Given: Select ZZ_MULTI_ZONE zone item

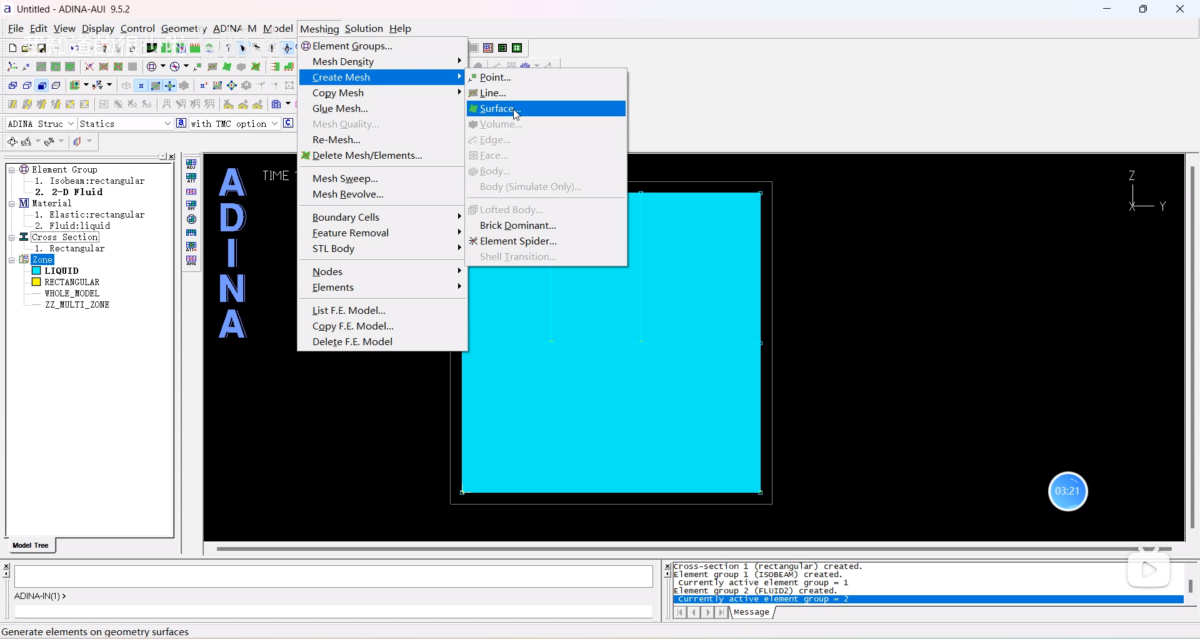Looking at the screenshot, I should tap(77, 305).
